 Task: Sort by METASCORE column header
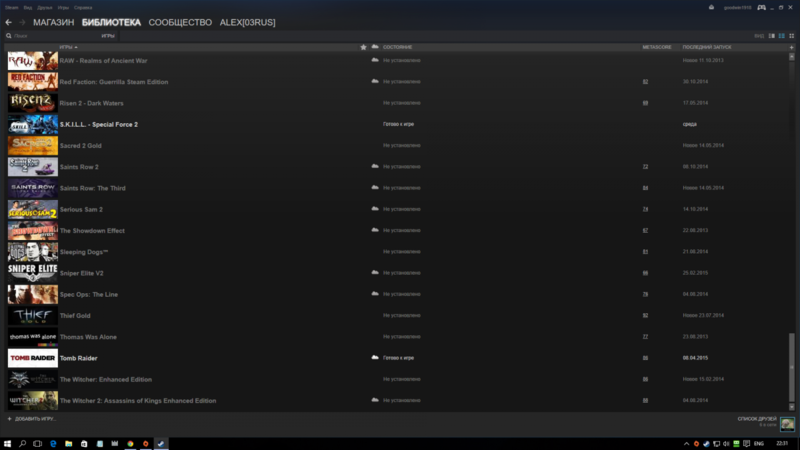coord(657,47)
